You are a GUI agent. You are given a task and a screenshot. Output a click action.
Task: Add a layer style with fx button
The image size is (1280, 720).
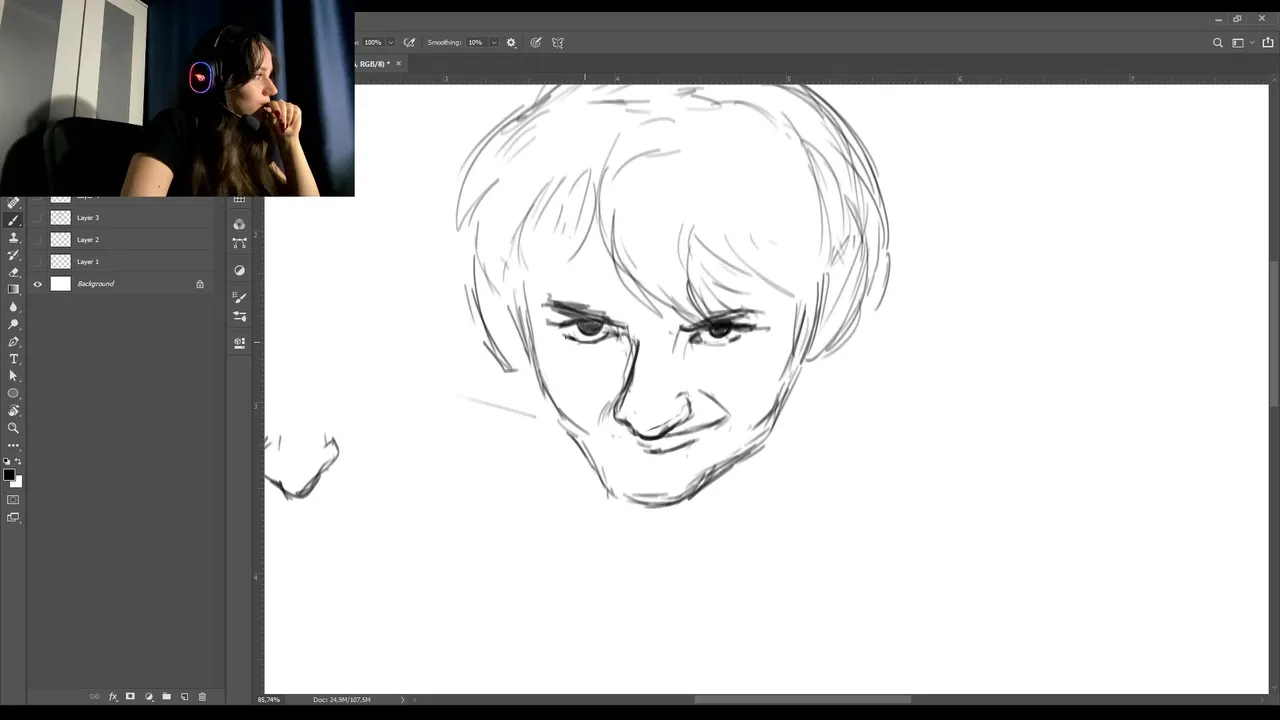pyautogui.click(x=113, y=696)
